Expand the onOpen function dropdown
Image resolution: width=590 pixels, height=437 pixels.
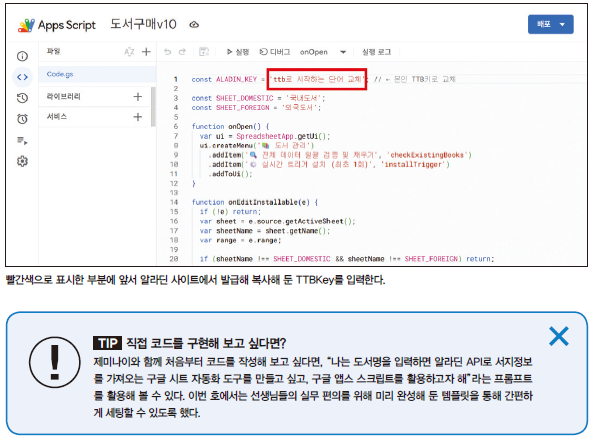tap(343, 52)
